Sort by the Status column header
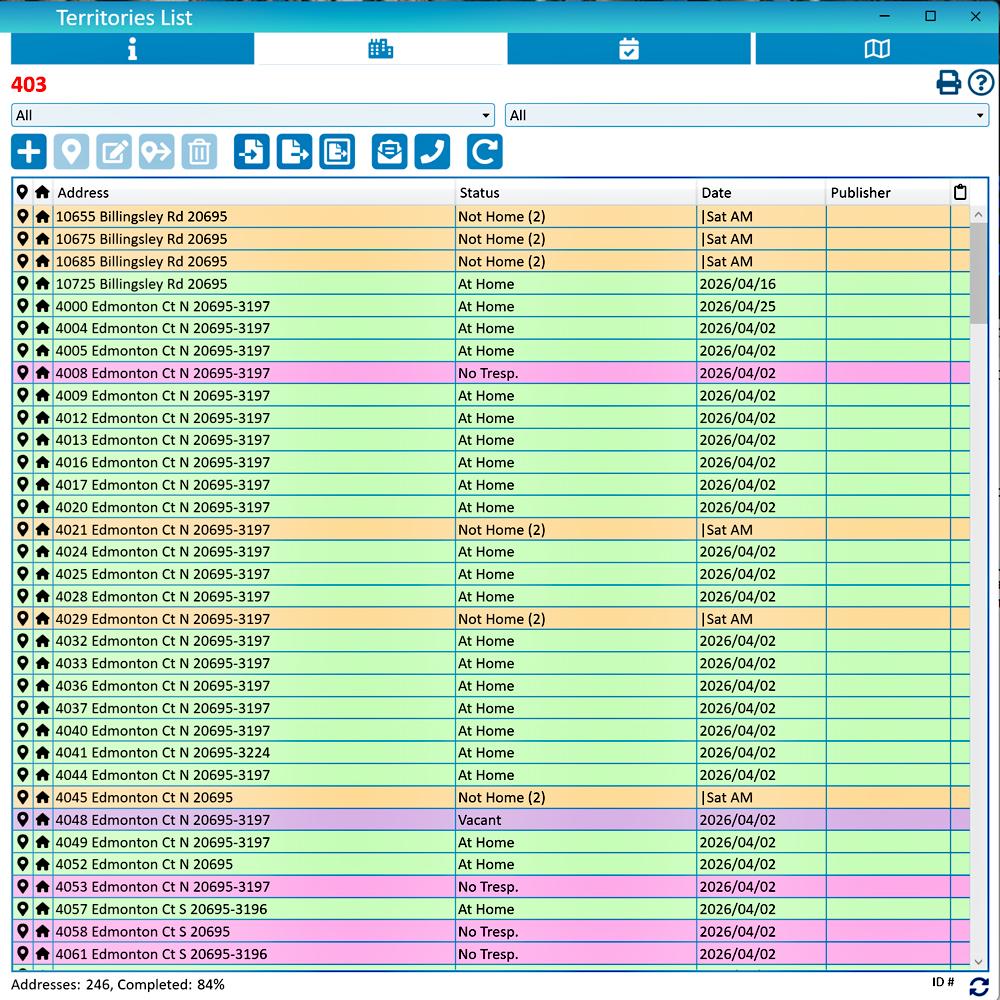The height and width of the screenshot is (1000, 1000). click(575, 192)
